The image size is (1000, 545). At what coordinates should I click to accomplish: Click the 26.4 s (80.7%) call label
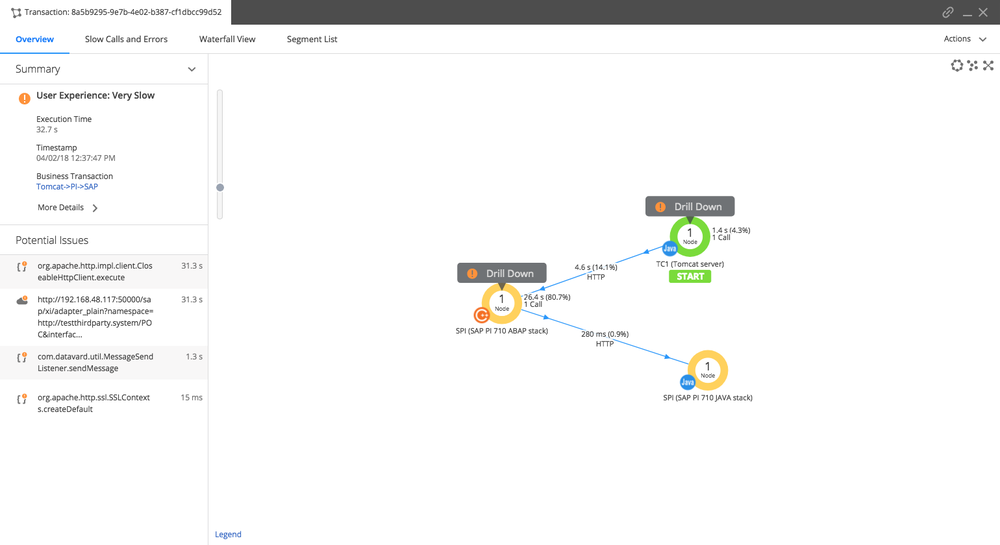pos(547,301)
